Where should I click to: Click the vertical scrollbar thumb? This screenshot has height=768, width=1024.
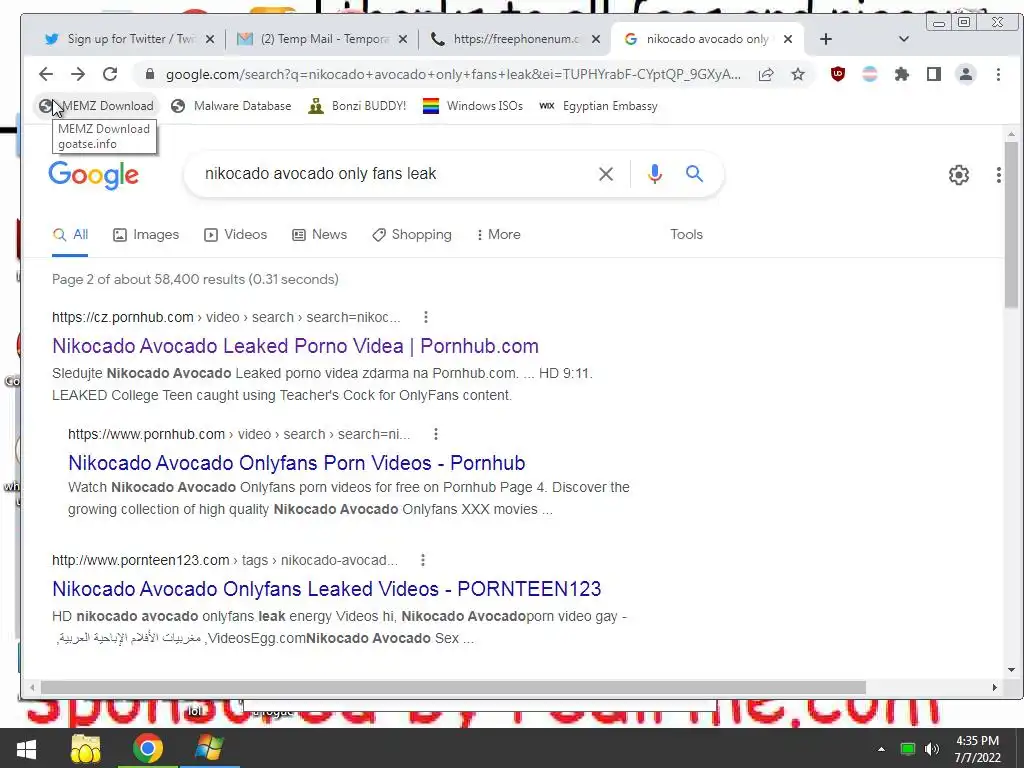(x=1011, y=224)
